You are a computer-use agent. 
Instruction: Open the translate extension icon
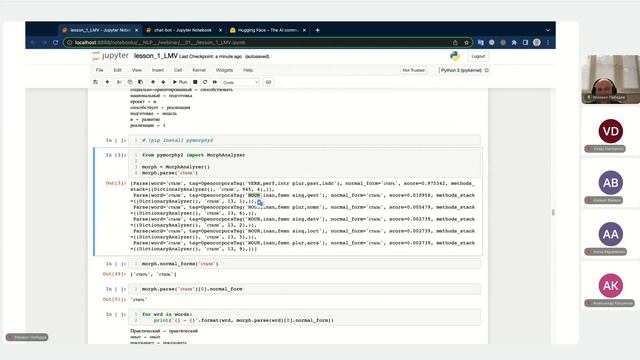pos(480,42)
